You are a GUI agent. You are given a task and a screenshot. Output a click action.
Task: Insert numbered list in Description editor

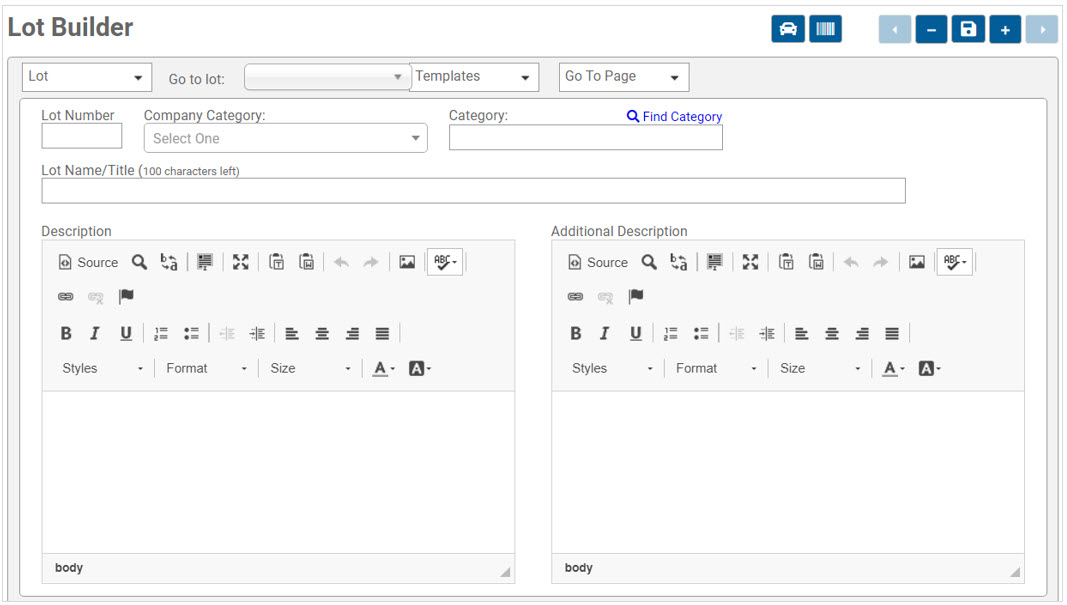point(161,333)
